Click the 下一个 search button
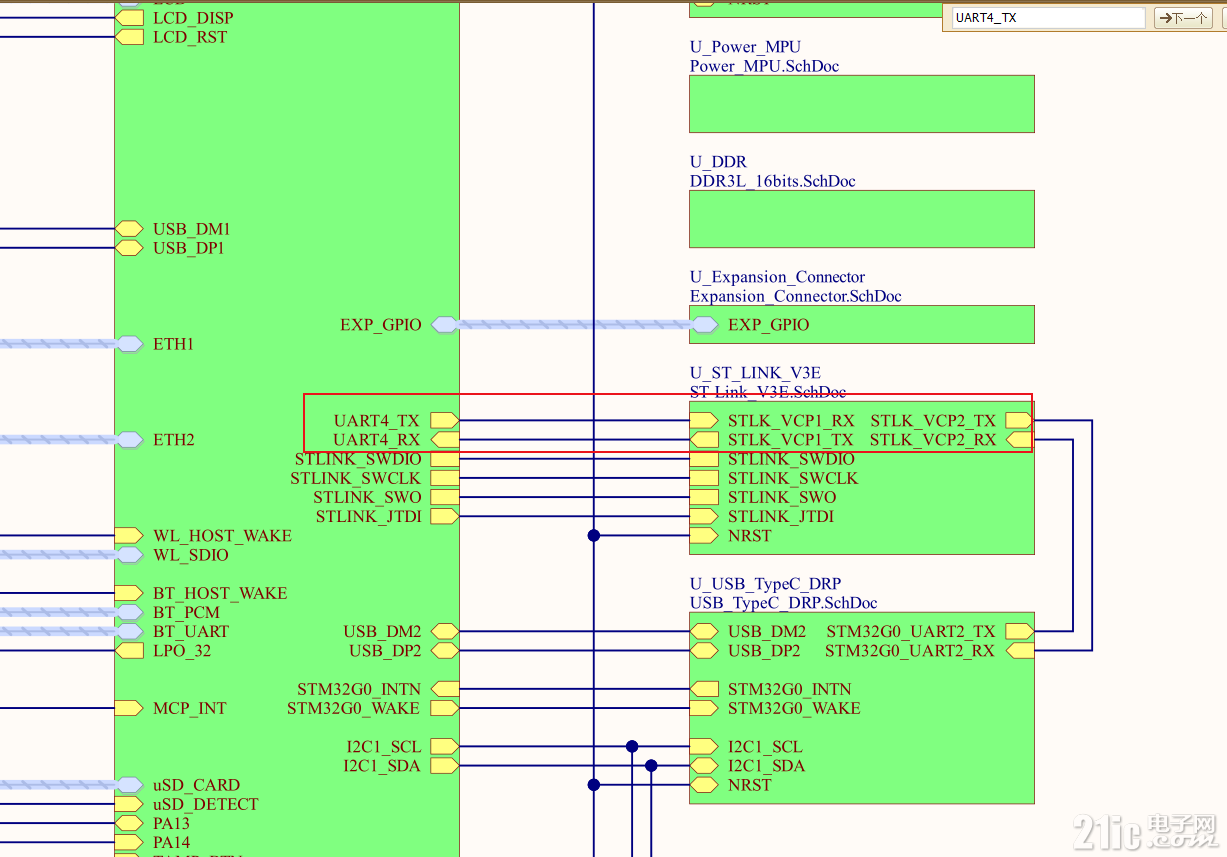 [1182, 17]
